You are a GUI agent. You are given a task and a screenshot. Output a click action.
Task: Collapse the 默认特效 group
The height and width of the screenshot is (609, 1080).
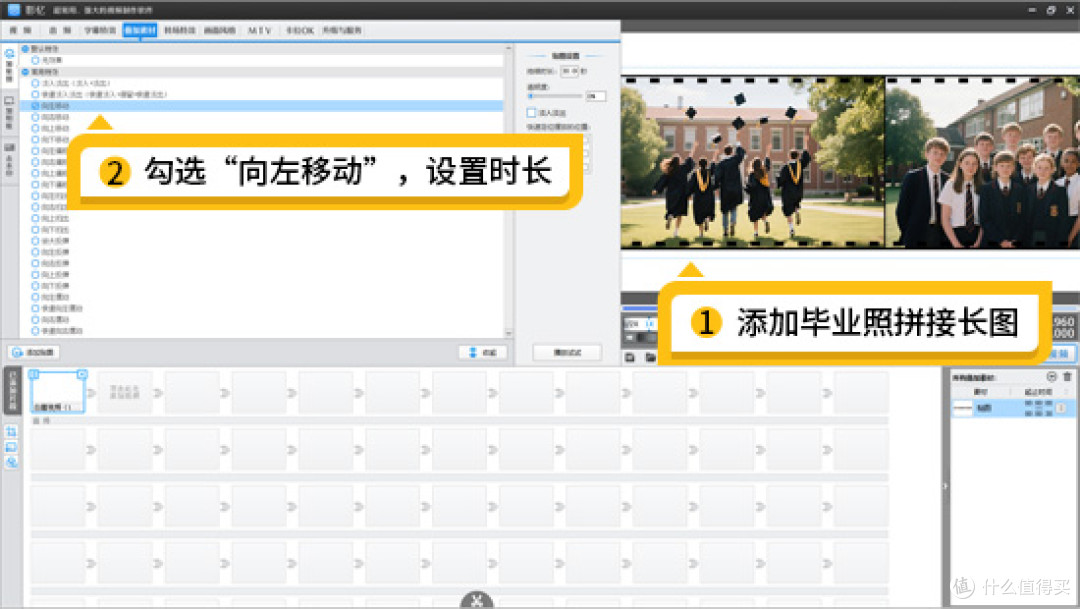(25, 49)
